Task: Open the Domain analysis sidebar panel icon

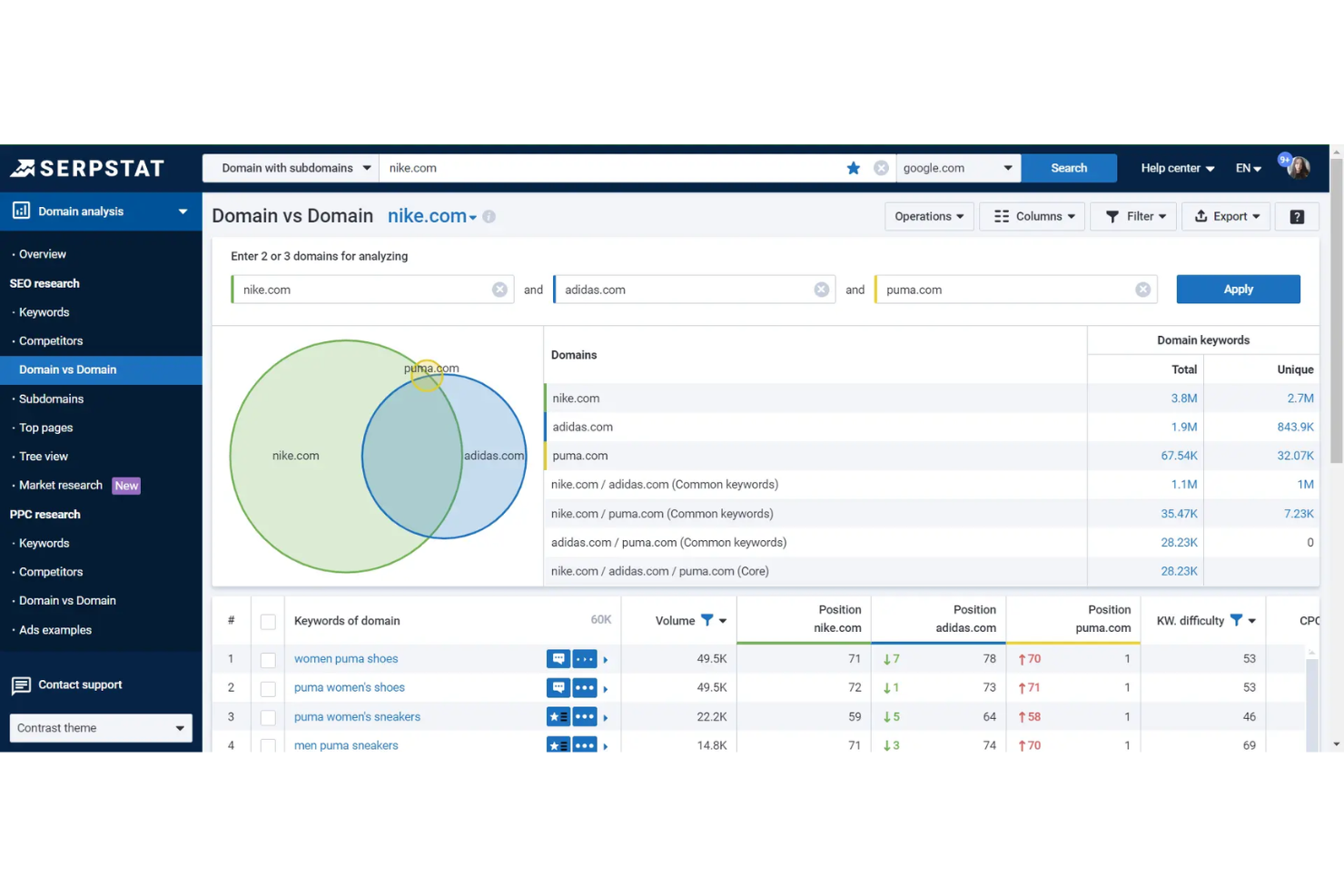Action: [x=21, y=211]
